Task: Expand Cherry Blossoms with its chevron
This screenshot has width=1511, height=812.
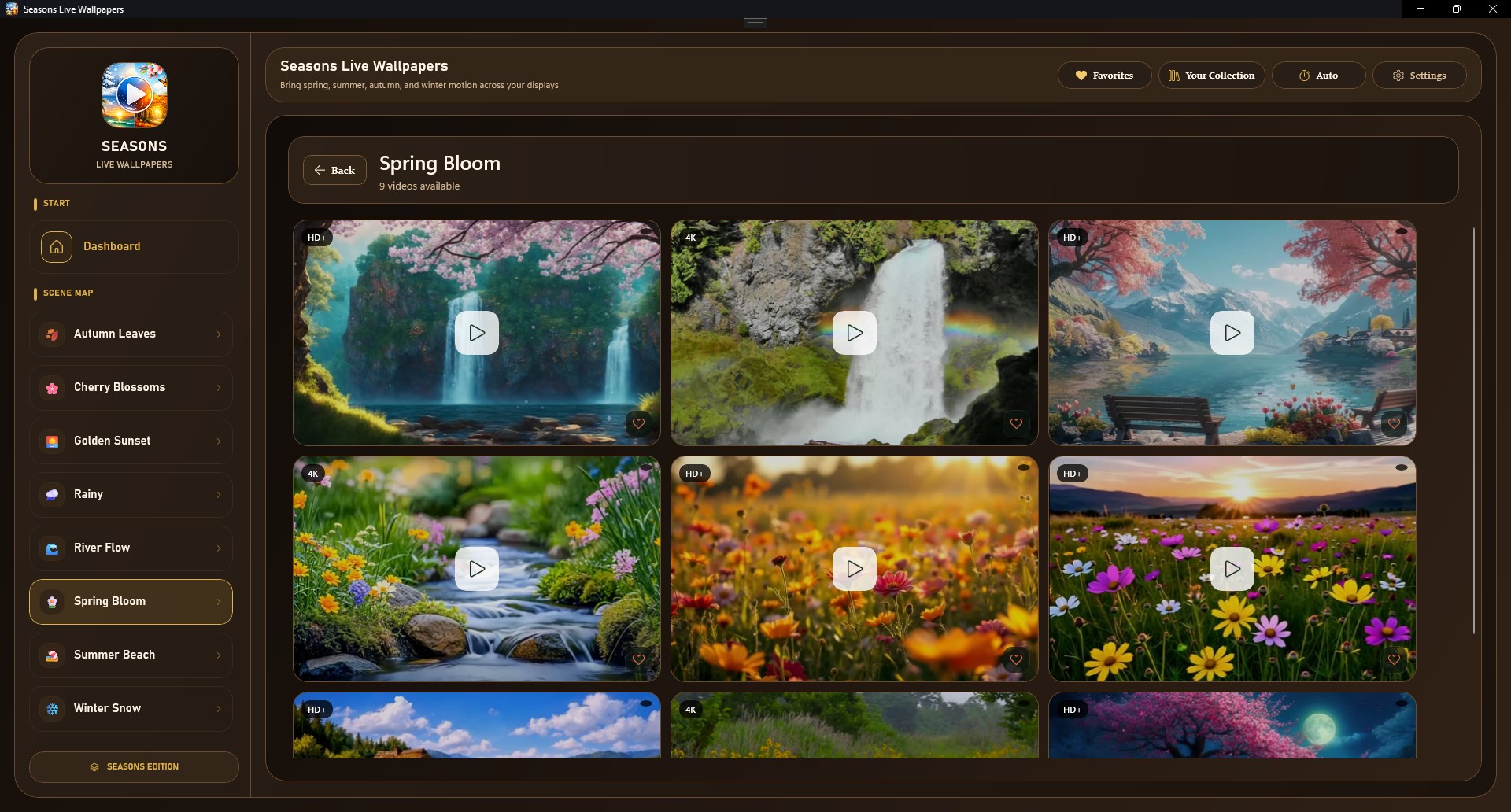Action: click(x=219, y=388)
